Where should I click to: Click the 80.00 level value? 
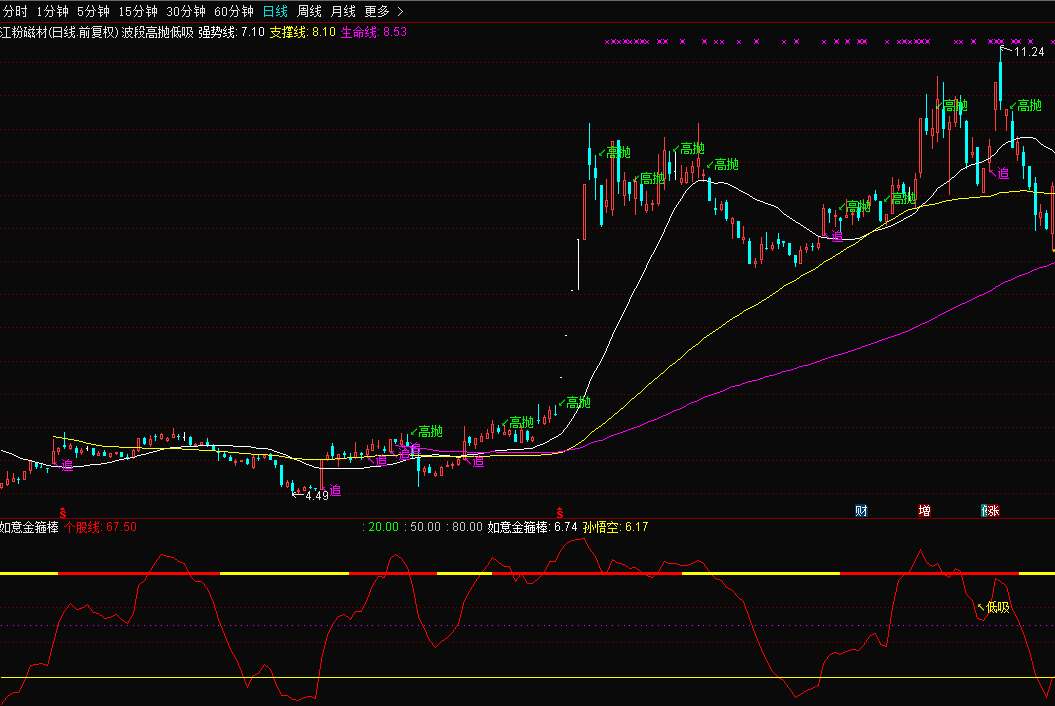[467, 527]
